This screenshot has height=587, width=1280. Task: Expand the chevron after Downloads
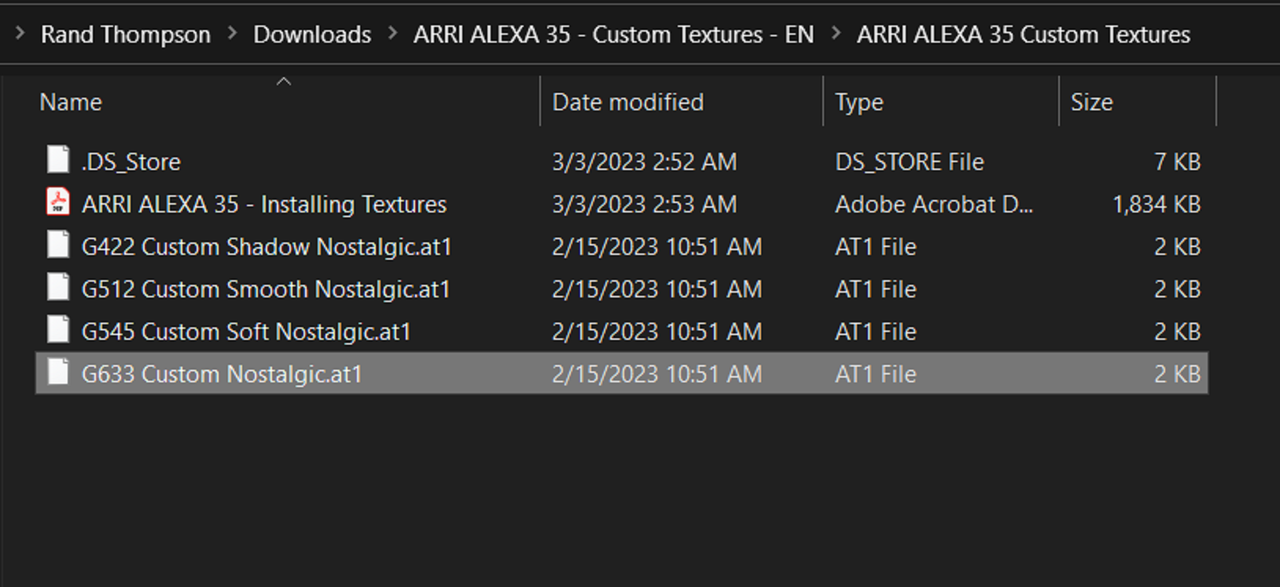(392, 34)
